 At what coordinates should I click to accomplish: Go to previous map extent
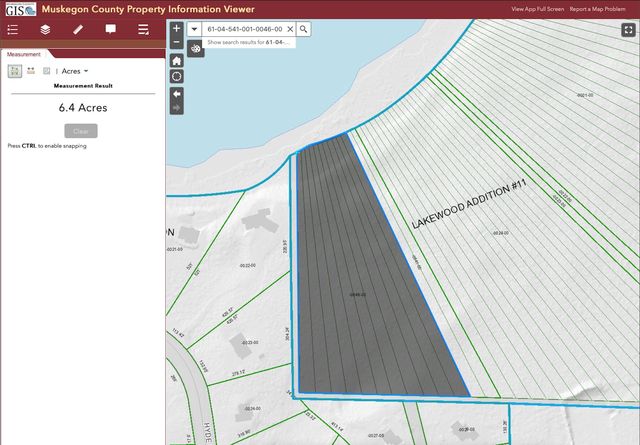pos(177,93)
